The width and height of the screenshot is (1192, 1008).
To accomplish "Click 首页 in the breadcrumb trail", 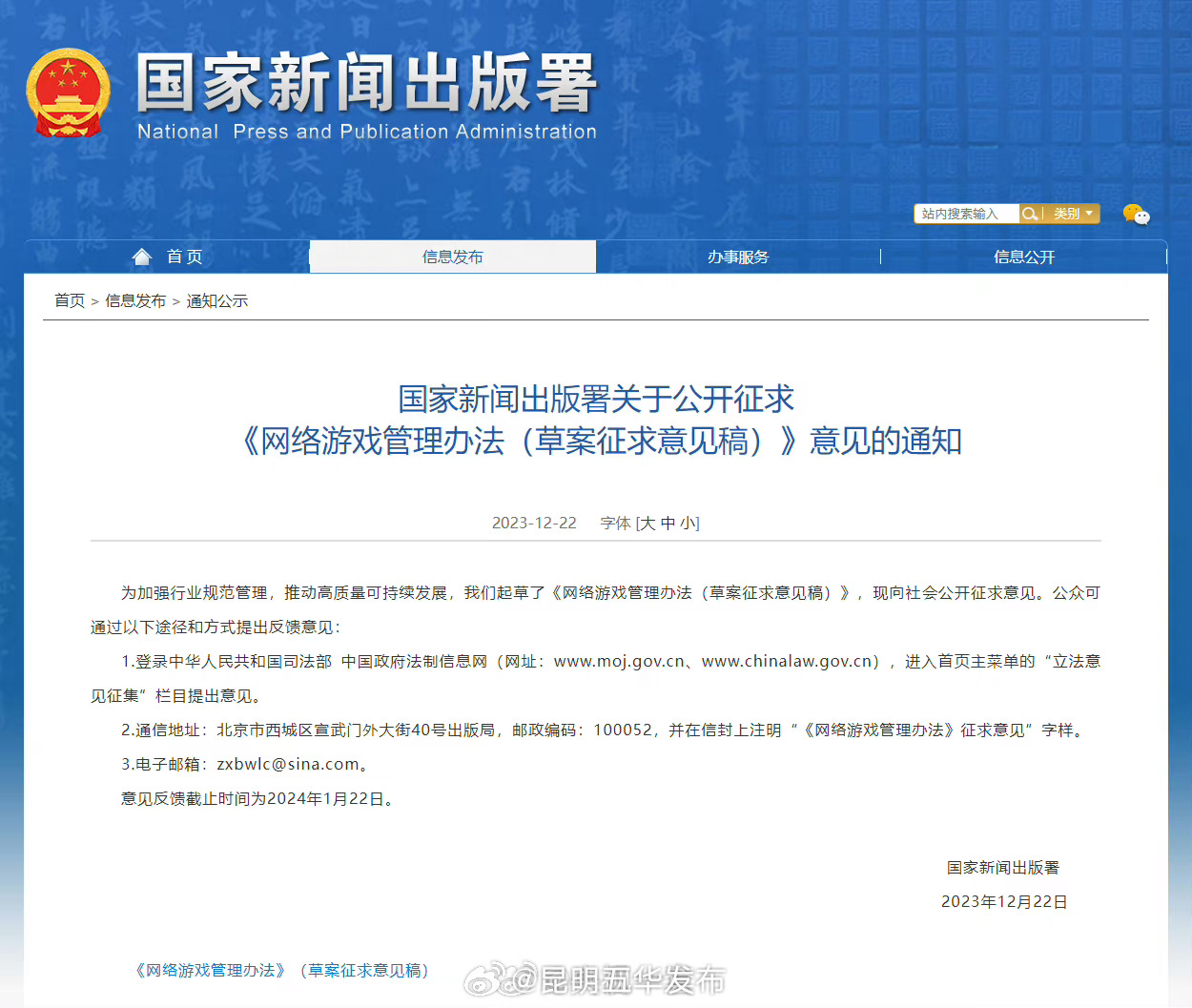I will click(x=68, y=299).
